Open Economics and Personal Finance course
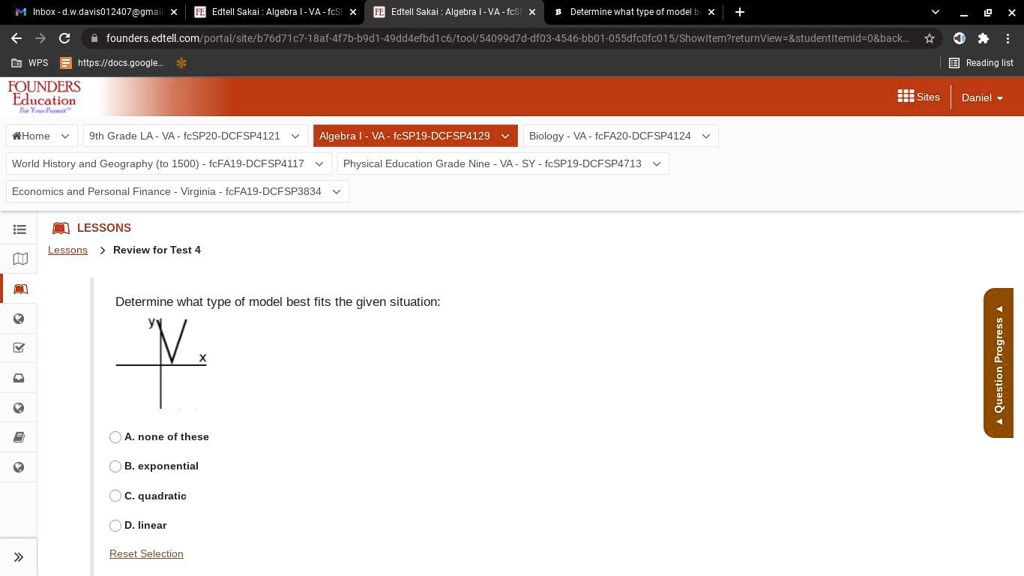 [x=167, y=191]
